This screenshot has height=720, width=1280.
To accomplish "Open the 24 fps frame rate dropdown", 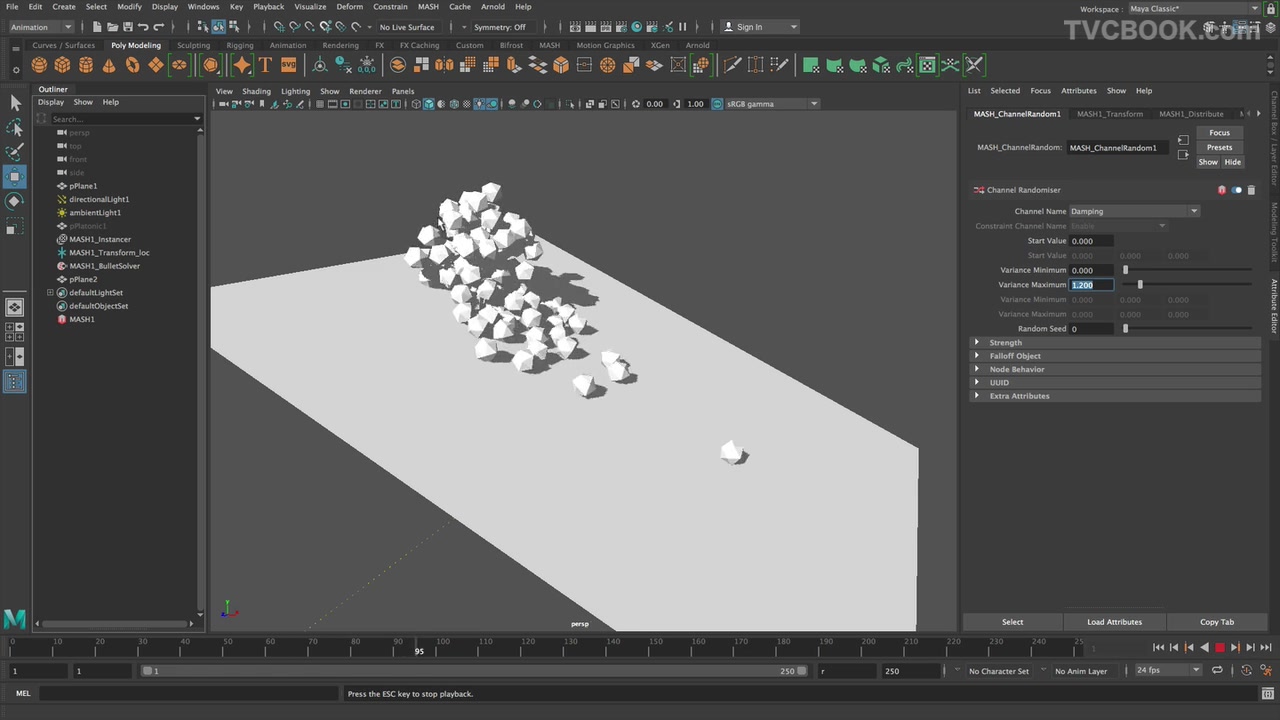I will click(1168, 670).
